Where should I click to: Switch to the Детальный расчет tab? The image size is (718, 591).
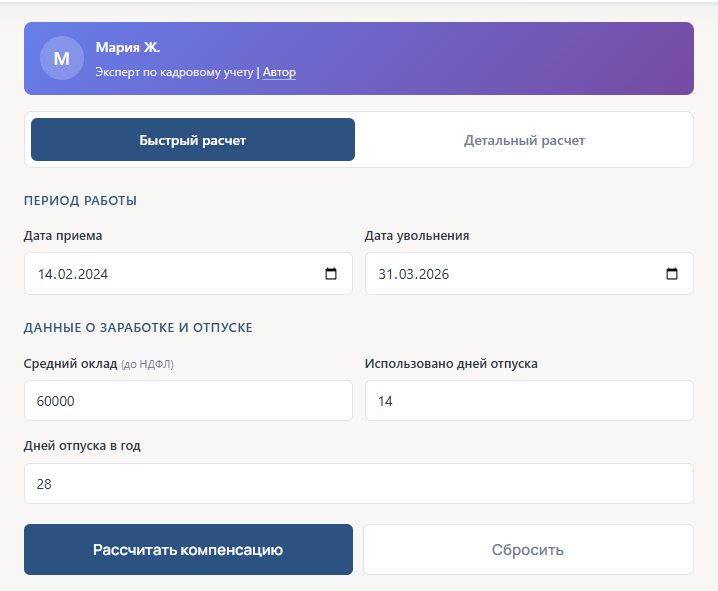(x=524, y=140)
